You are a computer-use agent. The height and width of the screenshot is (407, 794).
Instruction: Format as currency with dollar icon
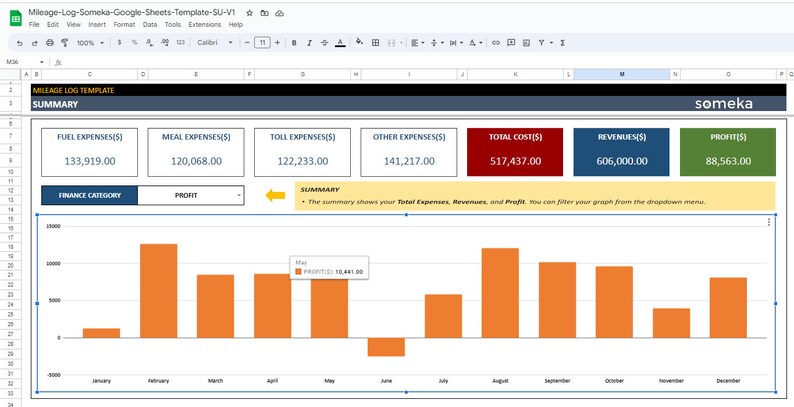[x=120, y=43]
